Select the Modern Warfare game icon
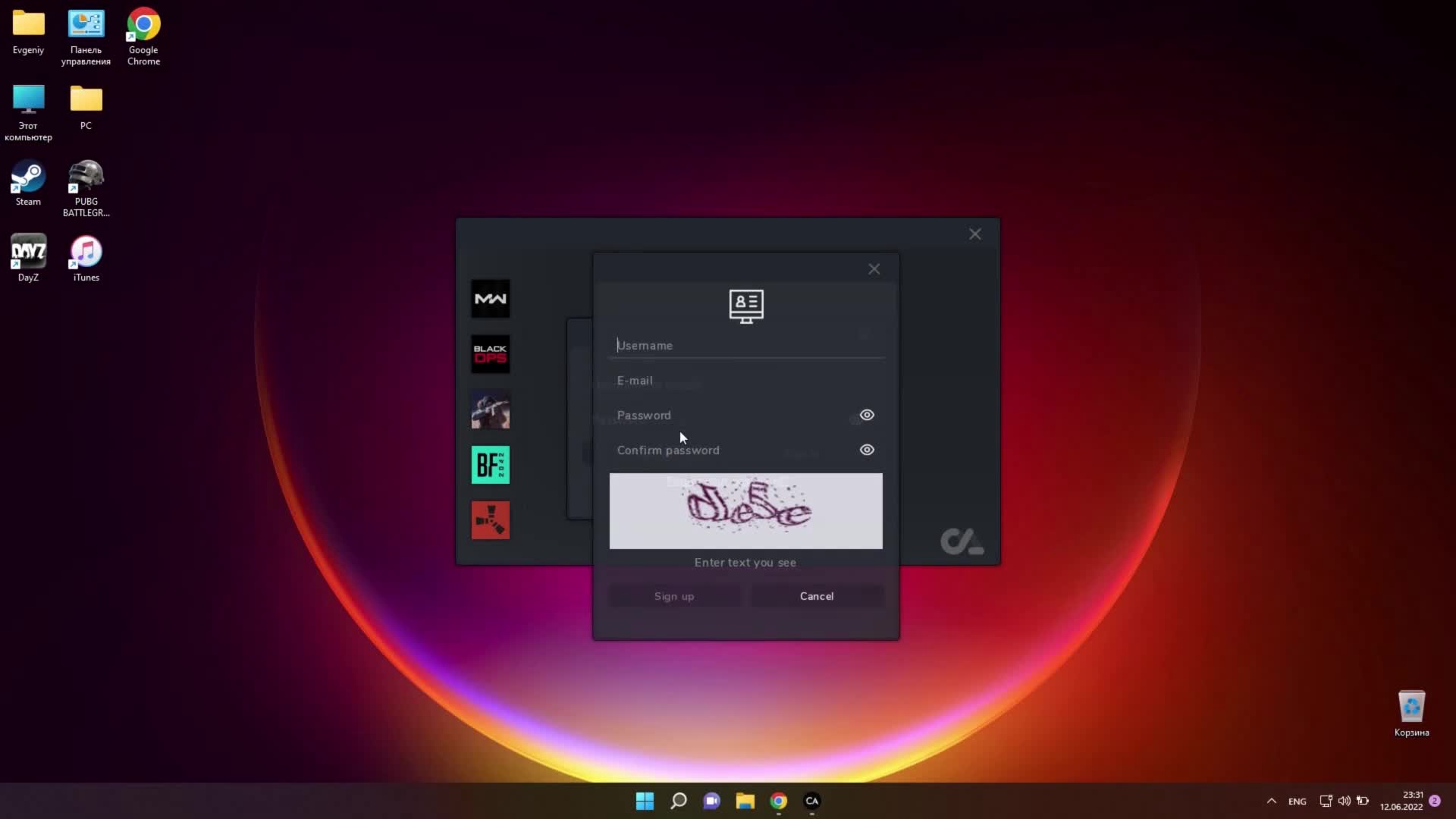The image size is (1456, 819). [491, 299]
